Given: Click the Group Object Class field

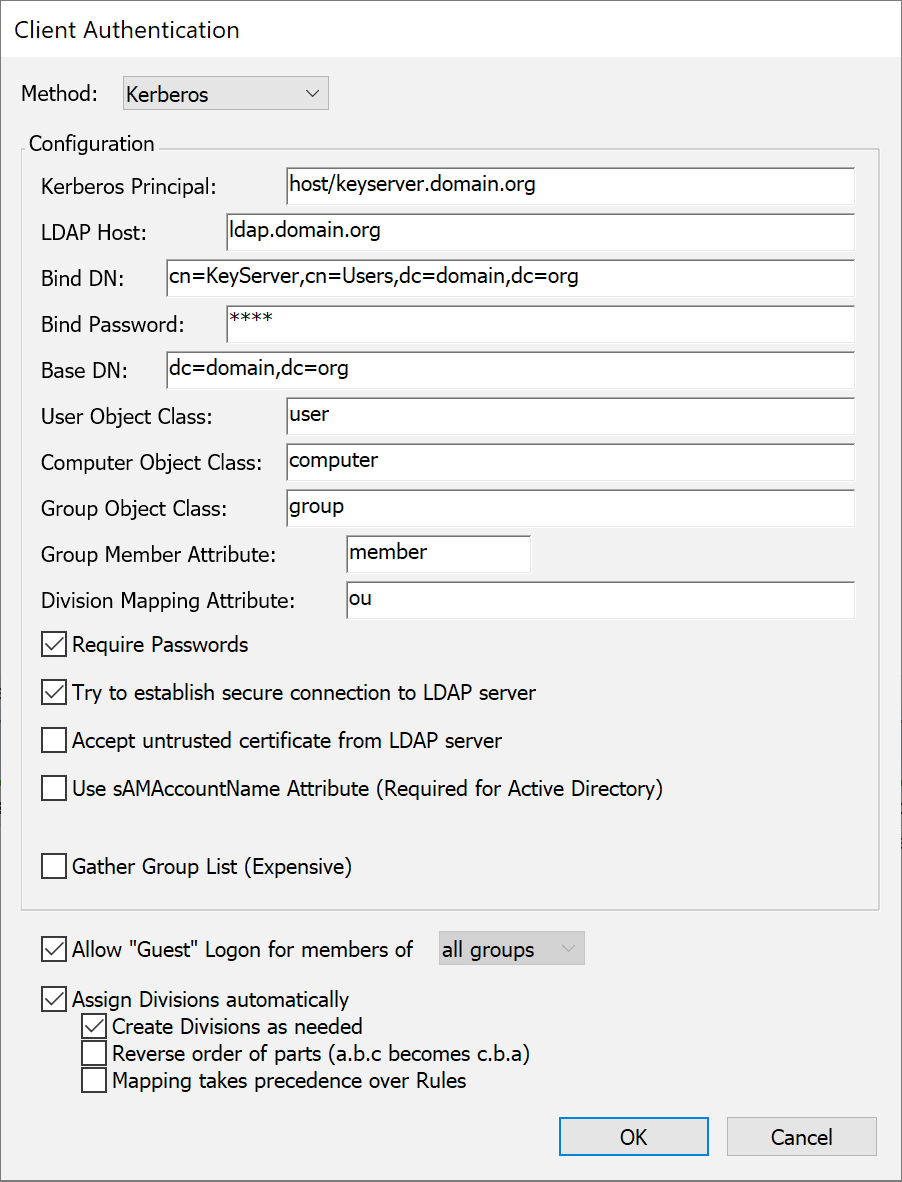Looking at the screenshot, I should pyautogui.click(x=569, y=508).
